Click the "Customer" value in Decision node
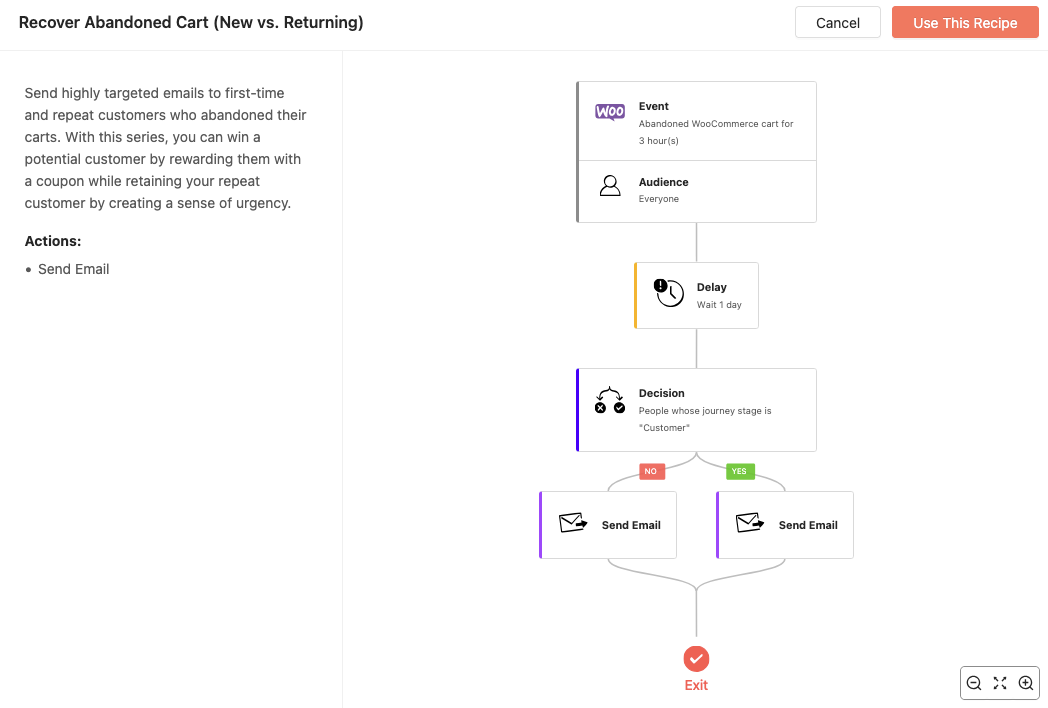Viewport: 1048px width, 708px height. click(x=664, y=428)
